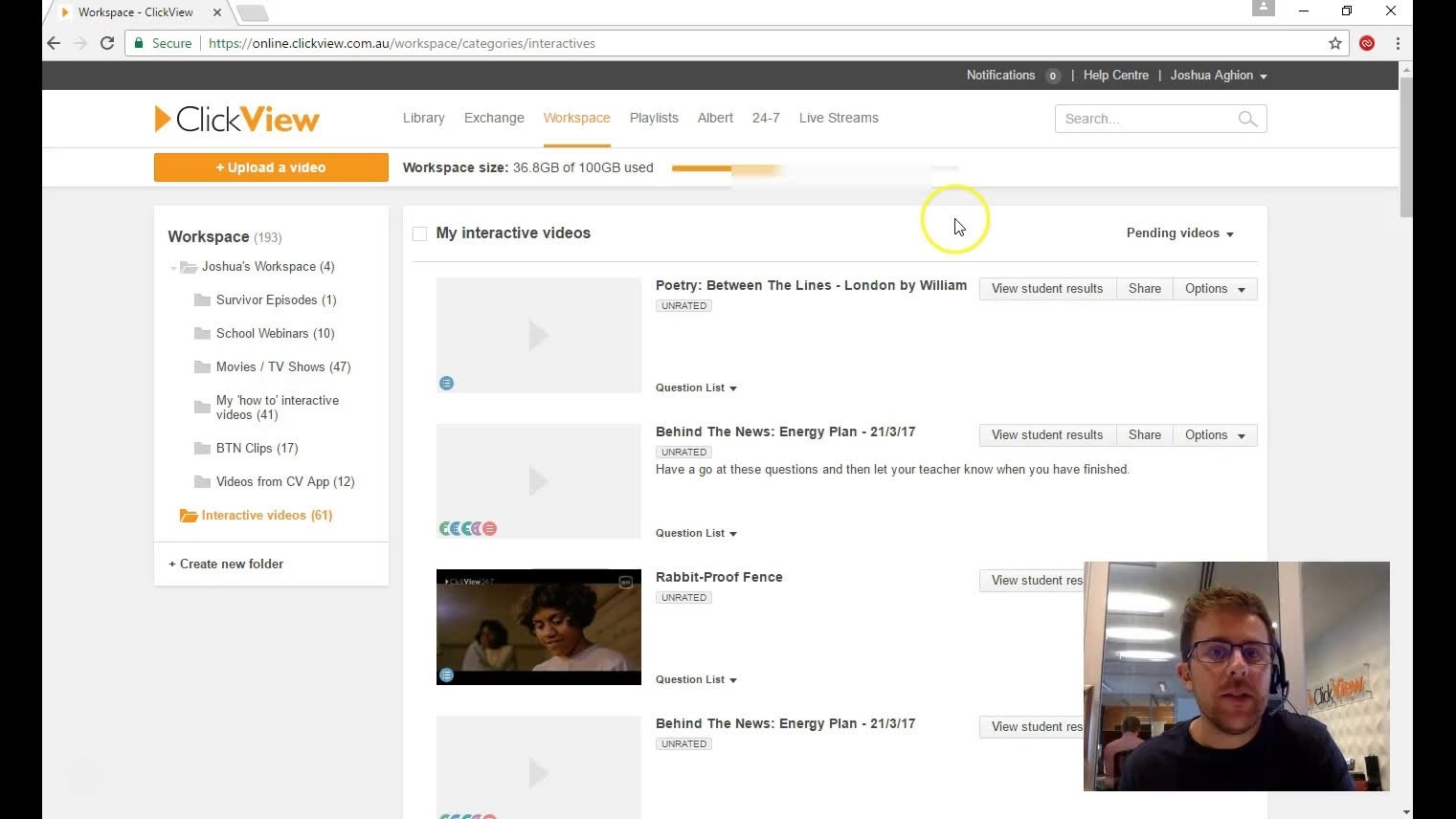Screen dimensions: 1456x819
Task: Click the School Webinars folder icon
Action: [x=202, y=333]
